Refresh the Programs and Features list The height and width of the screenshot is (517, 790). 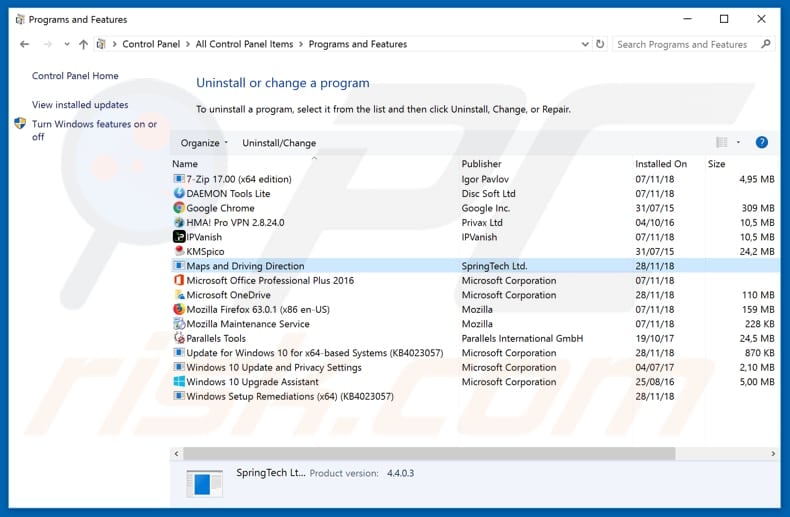tap(600, 44)
